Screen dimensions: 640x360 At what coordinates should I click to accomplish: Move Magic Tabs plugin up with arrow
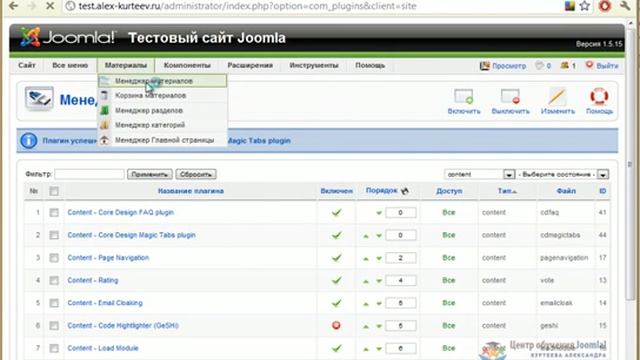pos(366,236)
